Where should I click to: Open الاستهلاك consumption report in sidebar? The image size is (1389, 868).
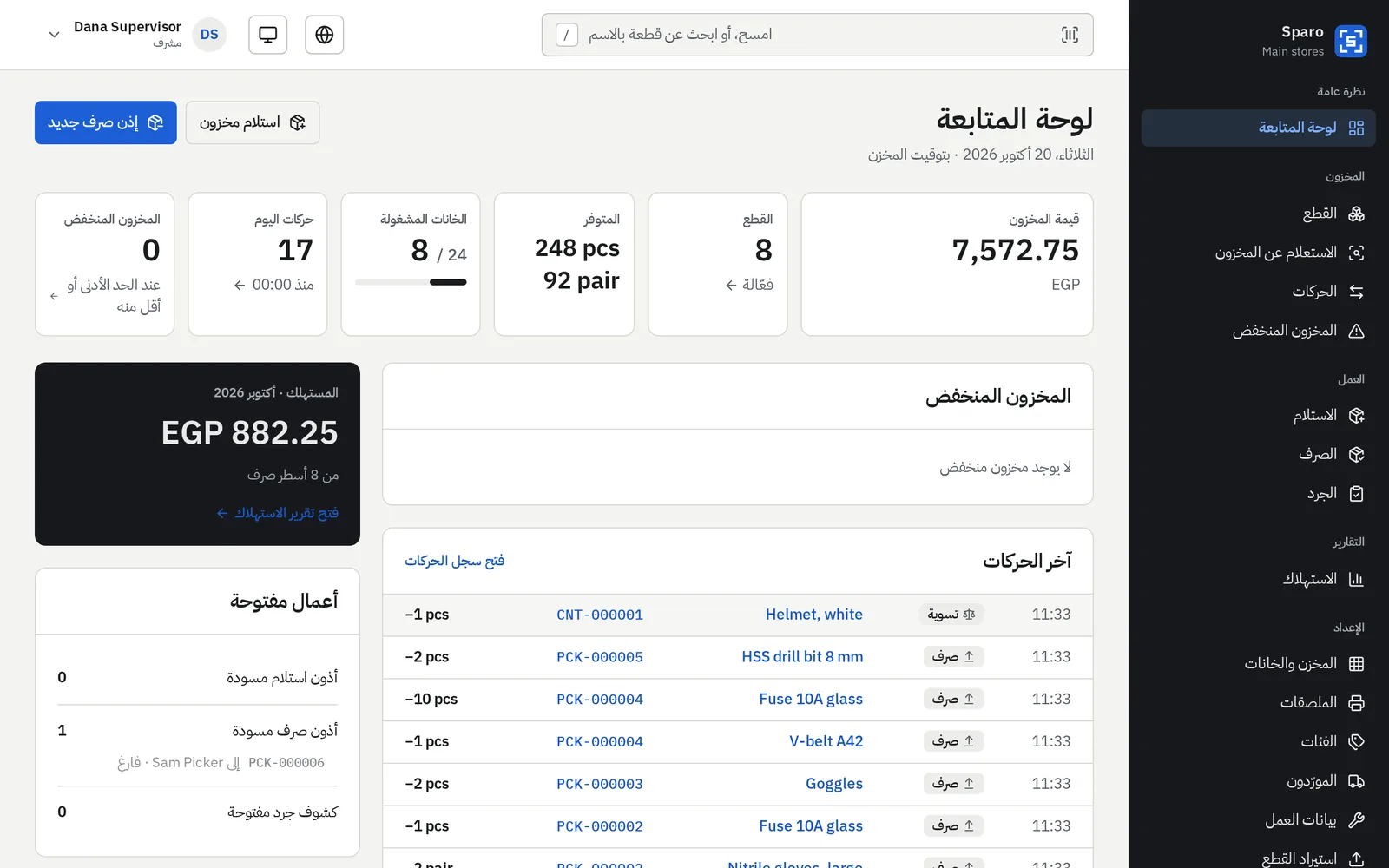pos(1258,579)
